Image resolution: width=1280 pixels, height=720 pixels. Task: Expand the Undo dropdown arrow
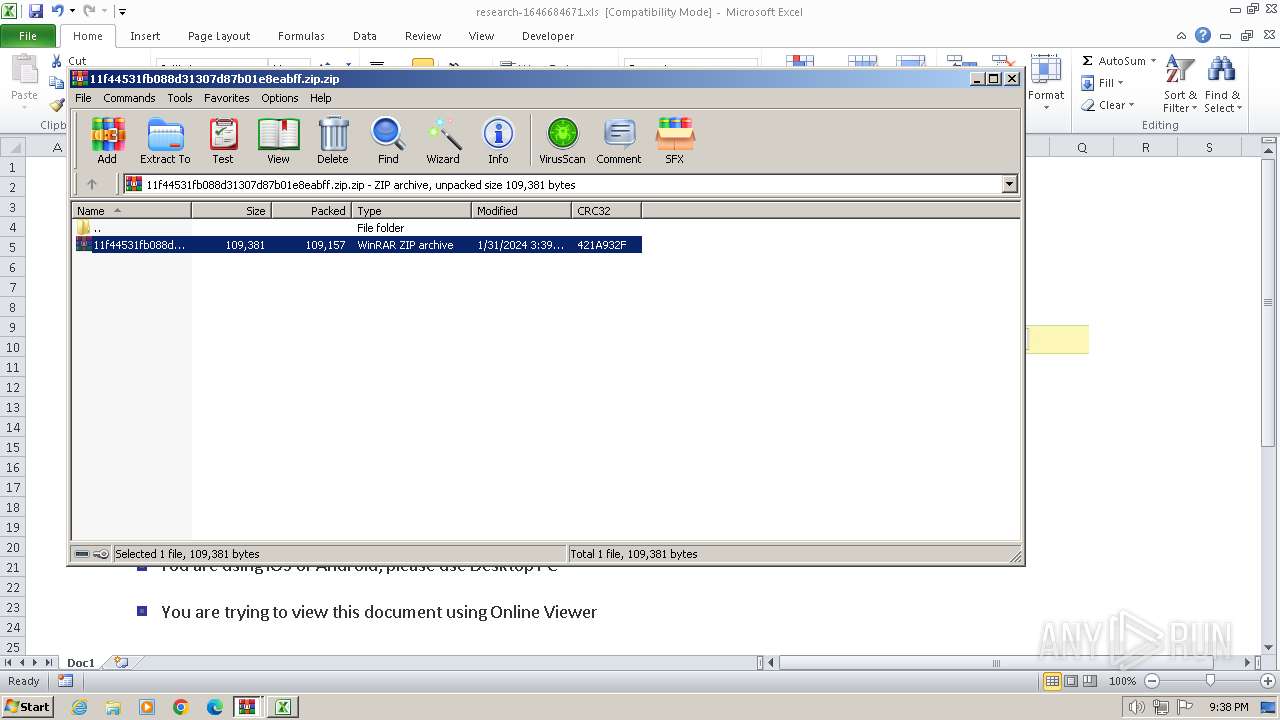pos(72,11)
